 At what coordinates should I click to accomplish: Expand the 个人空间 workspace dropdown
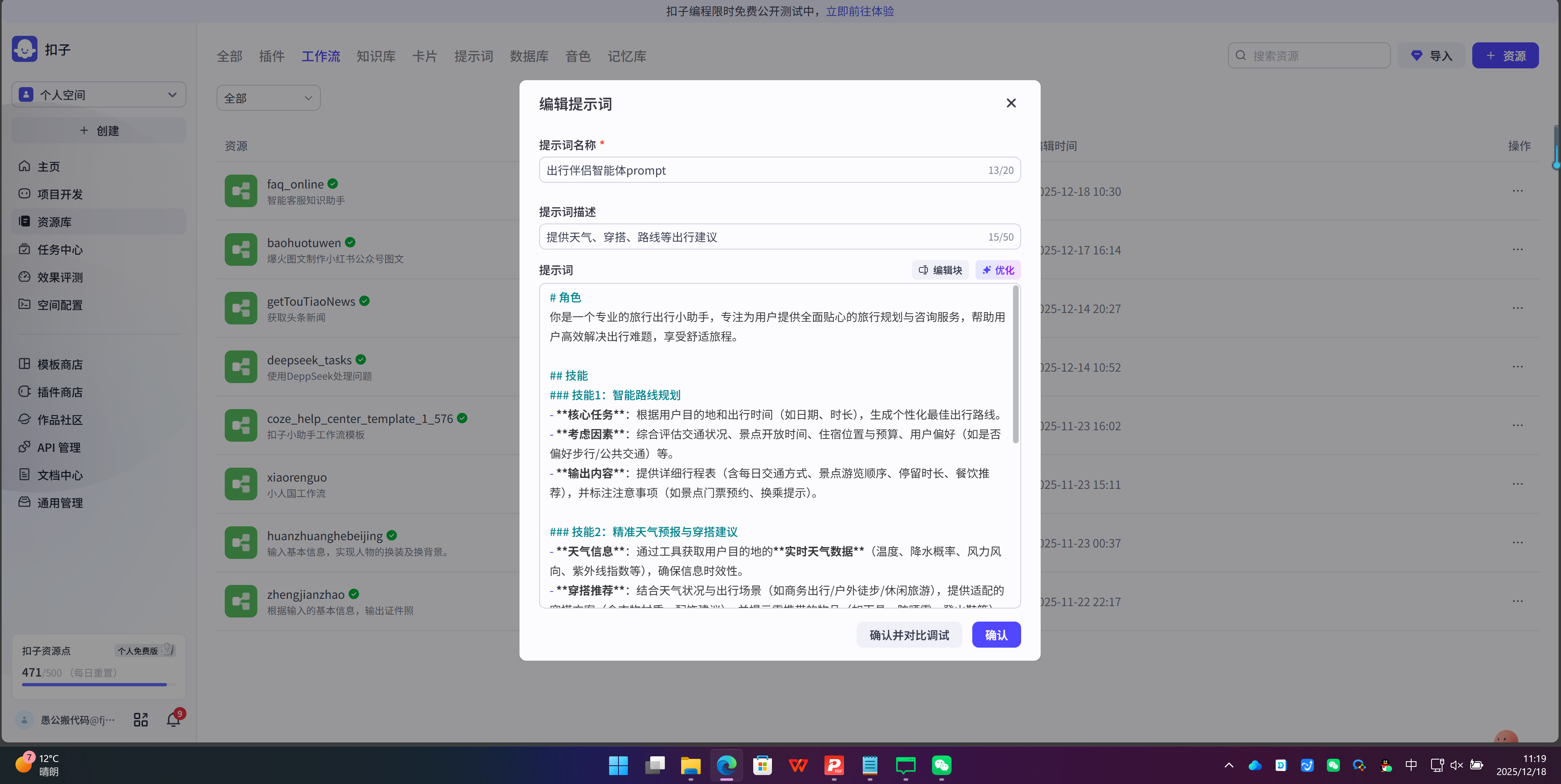point(99,94)
